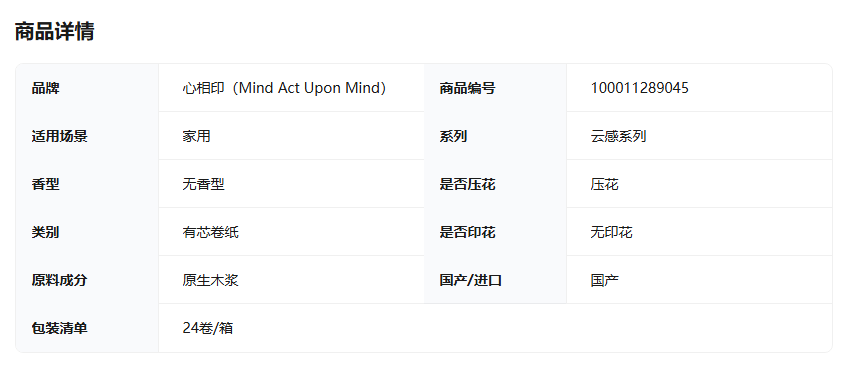The width and height of the screenshot is (845, 369).
Task: Select the 商品编号 label
Action: pyautogui.click(x=467, y=88)
